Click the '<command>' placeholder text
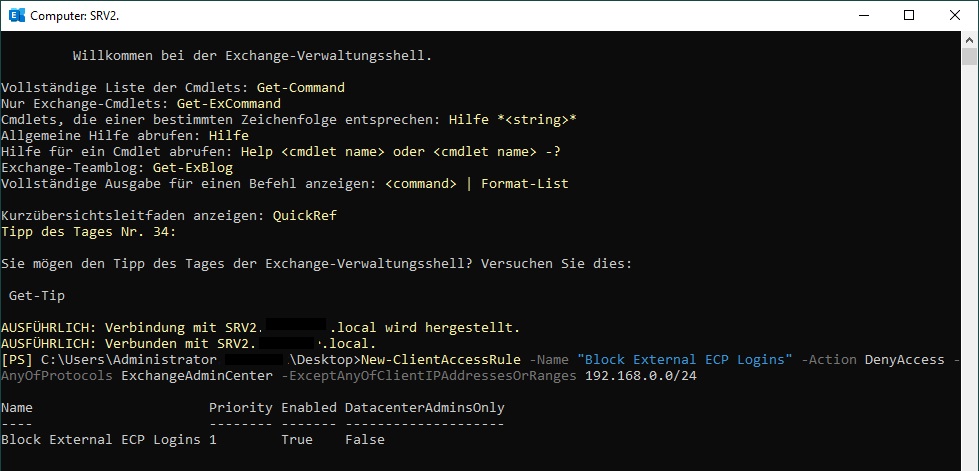 [x=420, y=184]
